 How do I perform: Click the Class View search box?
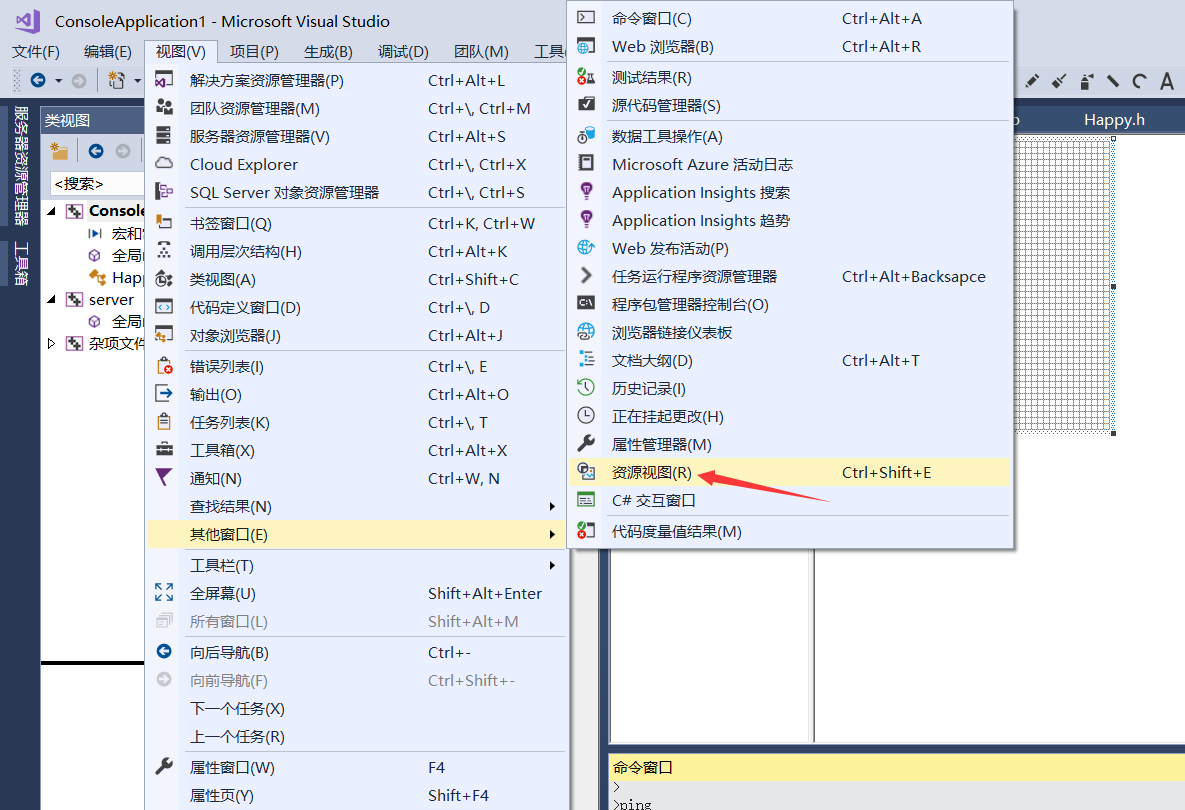pyautogui.click(x=97, y=184)
